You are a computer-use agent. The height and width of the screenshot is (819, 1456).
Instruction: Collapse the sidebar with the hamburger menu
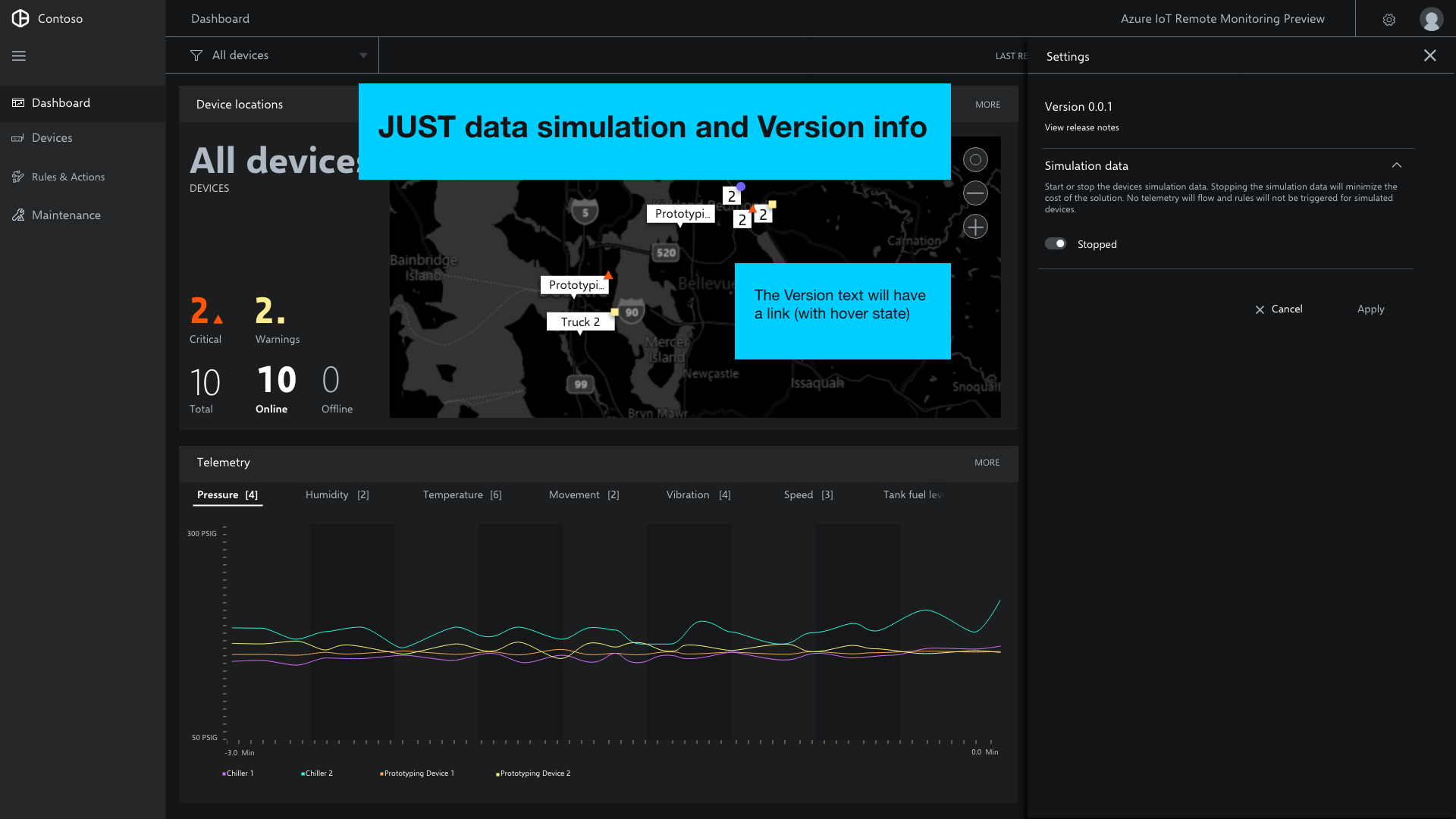19,55
